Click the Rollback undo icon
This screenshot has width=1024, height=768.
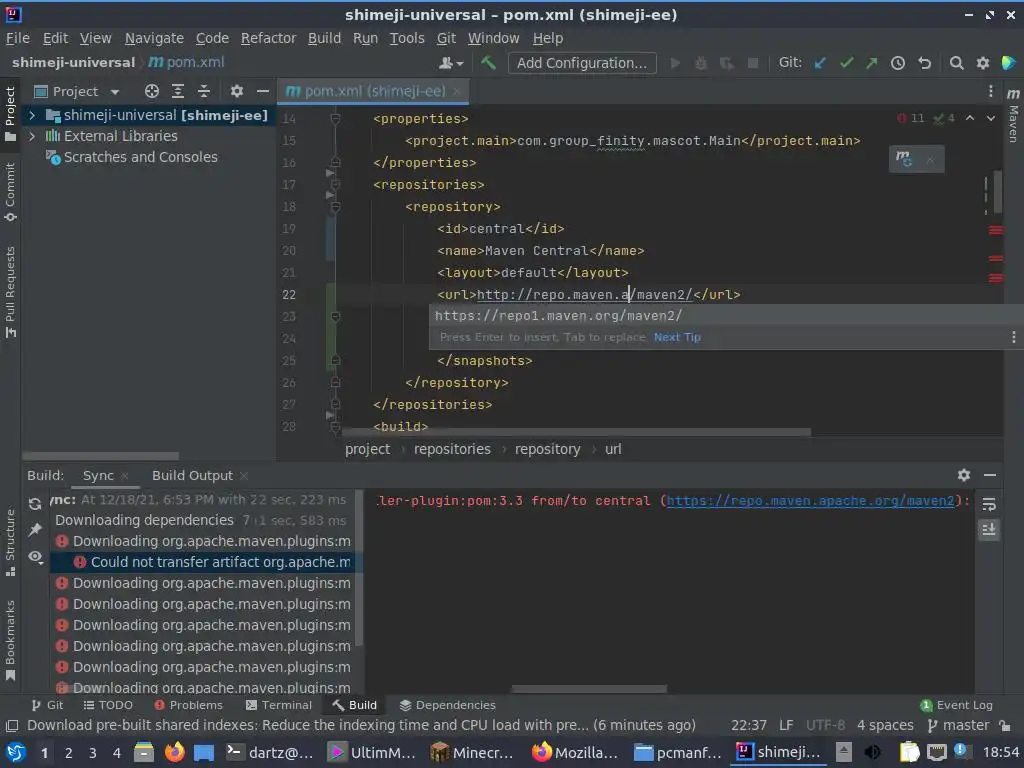coord(924,63)
